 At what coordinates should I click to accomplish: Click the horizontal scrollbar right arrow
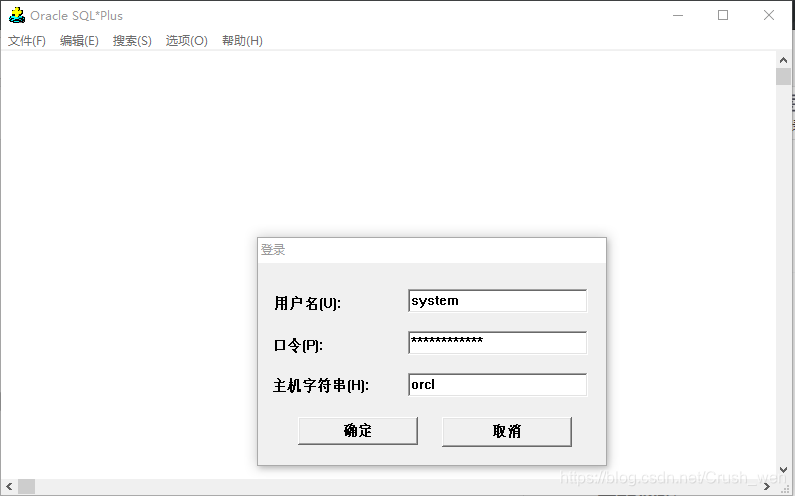click(x=767, y=486)
